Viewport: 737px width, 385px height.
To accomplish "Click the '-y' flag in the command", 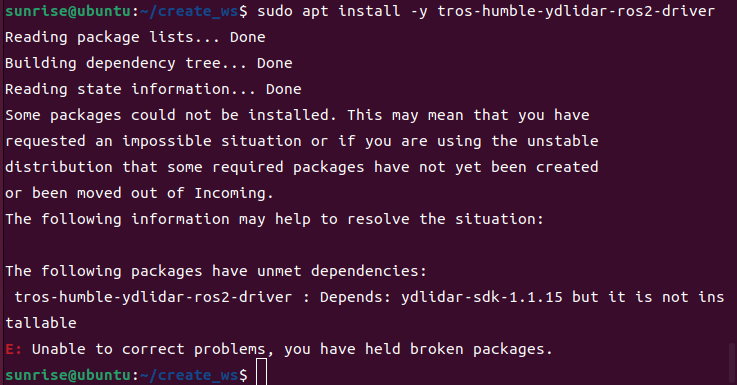I will click(x=419, y=11).
